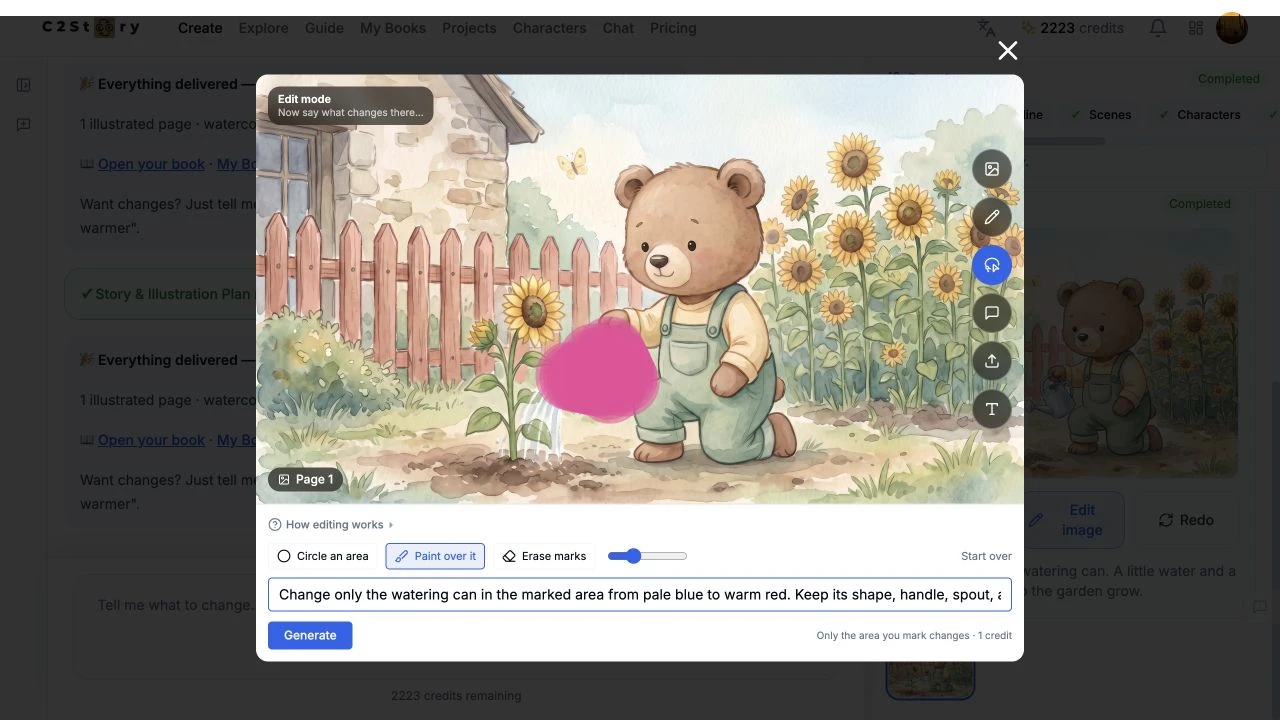The image size is (1280, 720).
Task: Open the Characters menu item
Action: click(x=549, y=28)
